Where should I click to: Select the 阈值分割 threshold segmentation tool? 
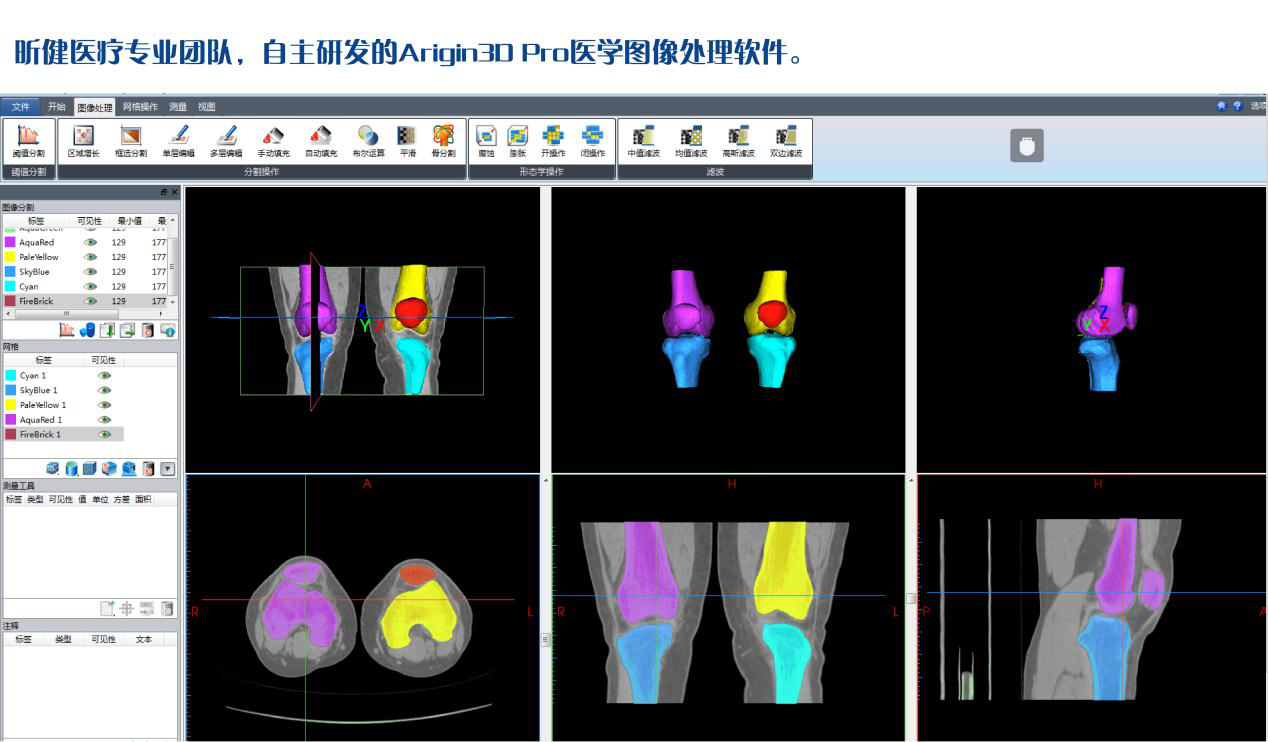click(x=29, y=141)
